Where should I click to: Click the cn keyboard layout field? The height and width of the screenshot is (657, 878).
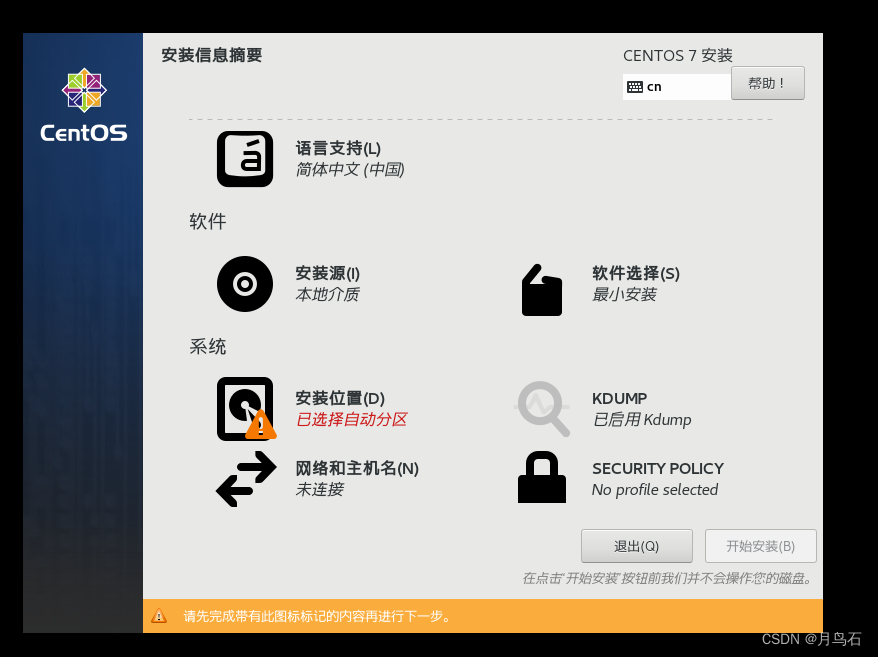(x=677, y=87)
